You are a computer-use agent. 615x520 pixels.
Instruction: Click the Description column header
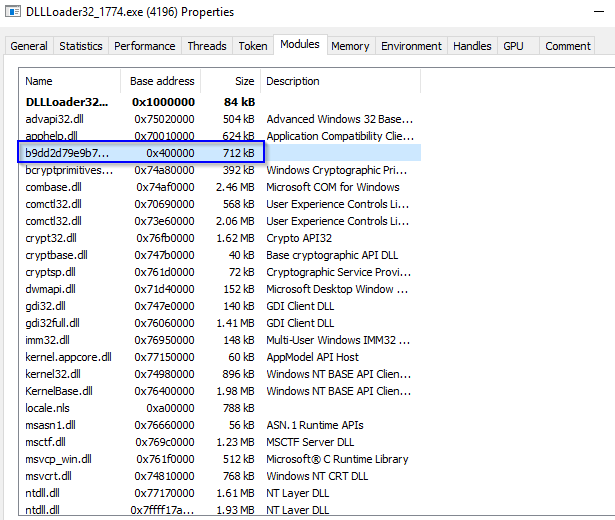tap(340, 81)
